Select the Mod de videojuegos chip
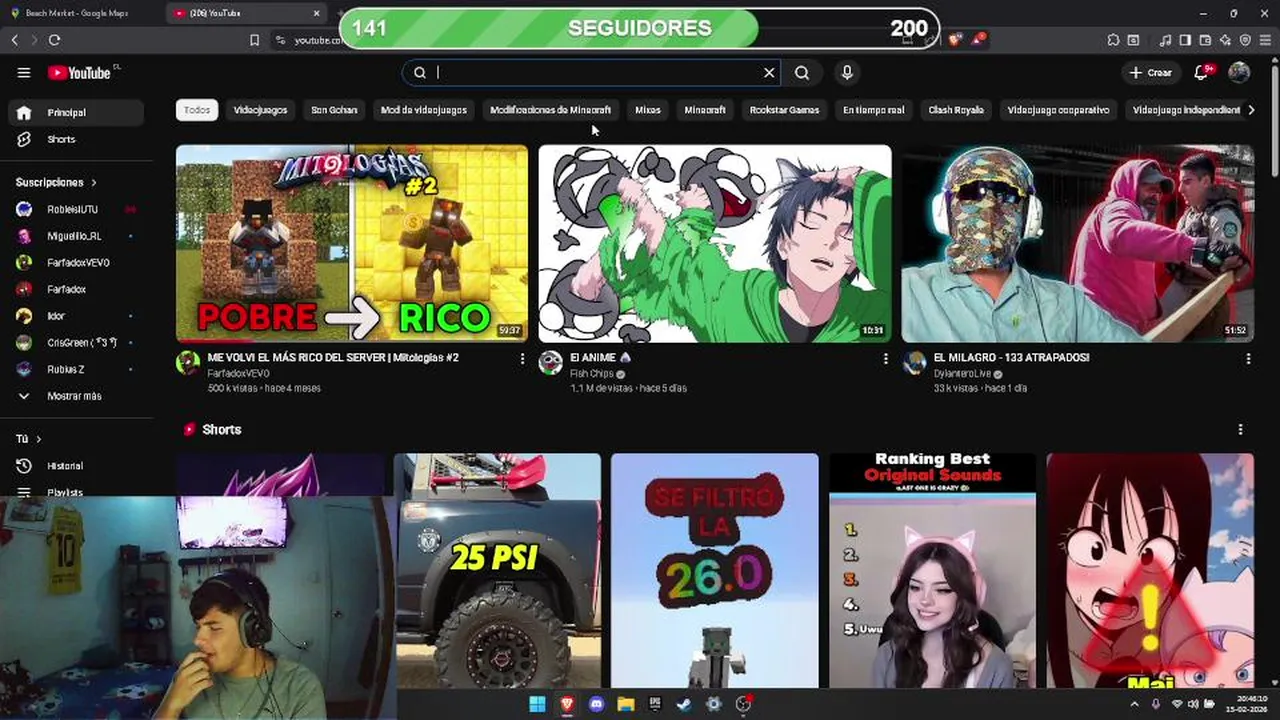1280x720 pixels. 424,110
